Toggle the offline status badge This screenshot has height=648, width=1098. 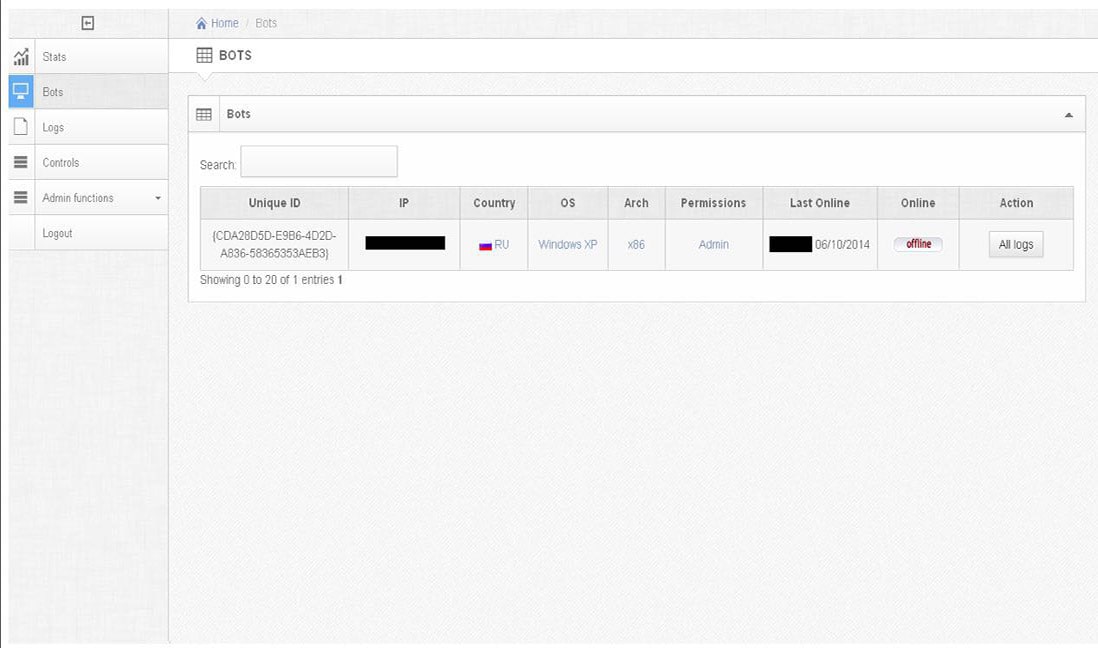917,243
